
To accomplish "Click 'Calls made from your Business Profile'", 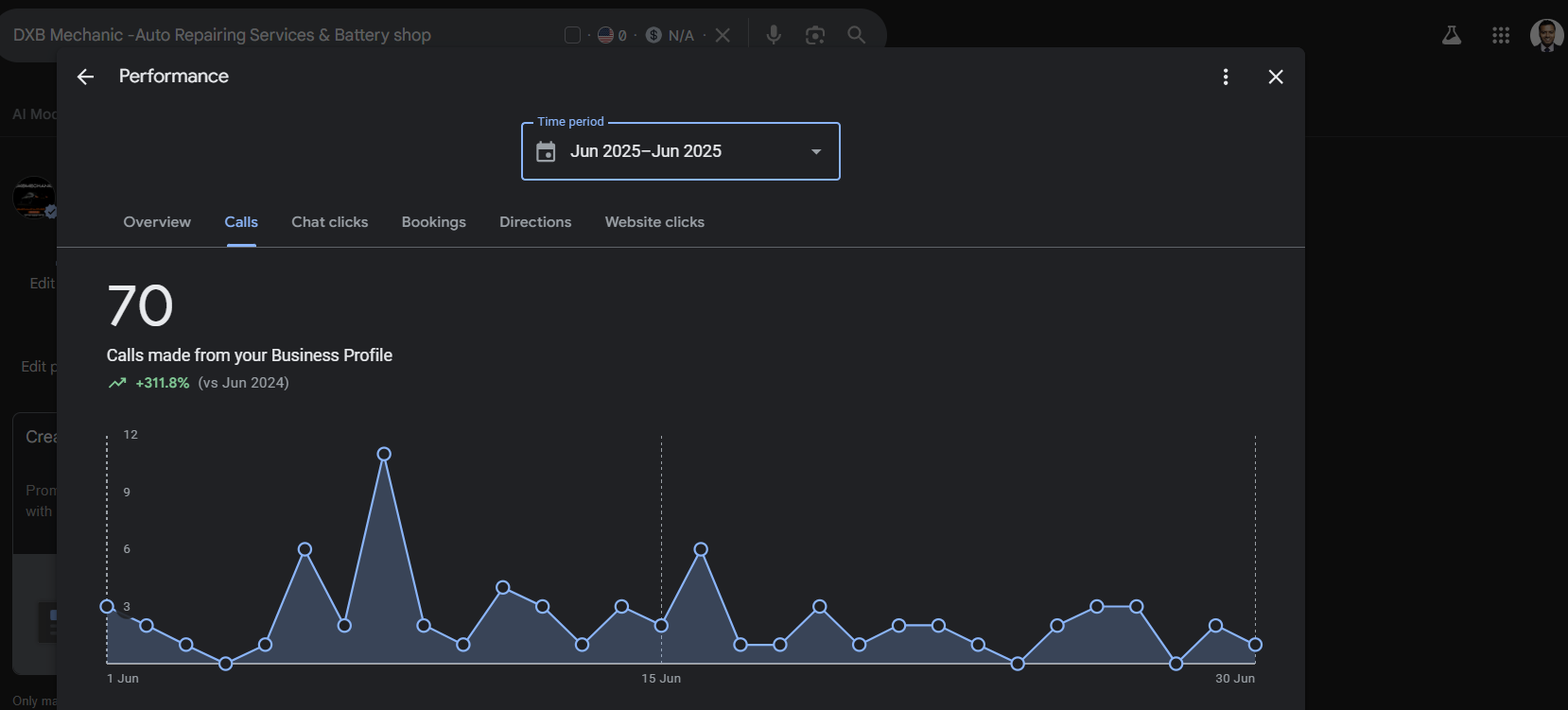I will (250, 355).
